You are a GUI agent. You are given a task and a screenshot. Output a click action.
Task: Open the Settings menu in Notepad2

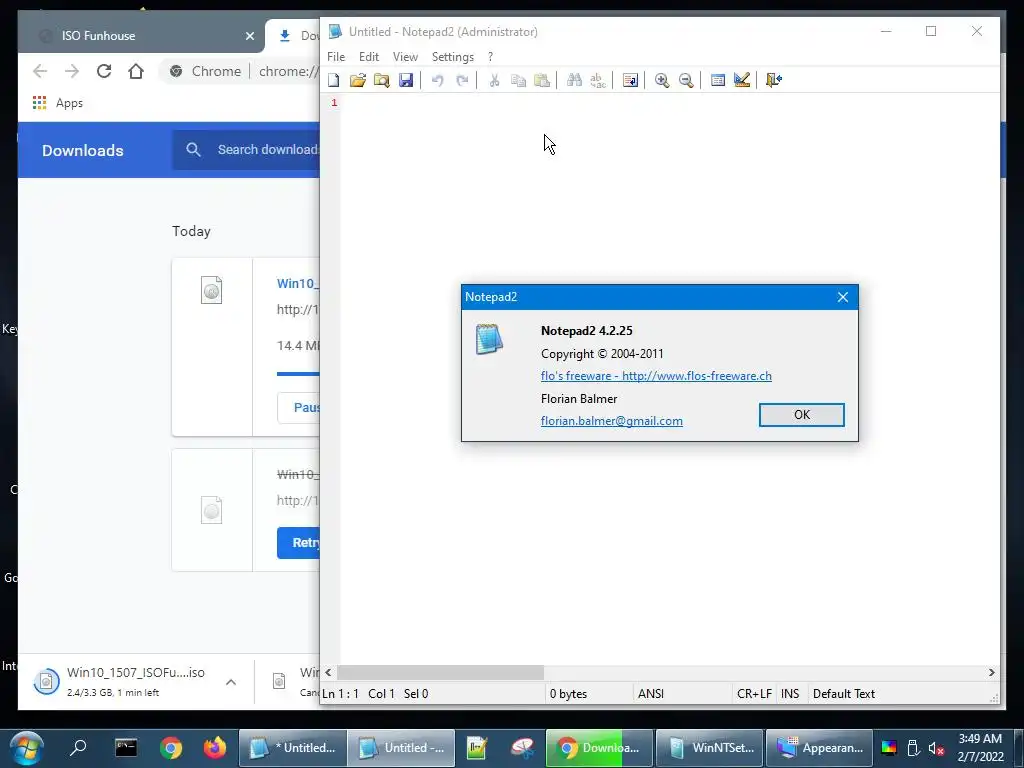pyautogui.click(x=453, y=57)
